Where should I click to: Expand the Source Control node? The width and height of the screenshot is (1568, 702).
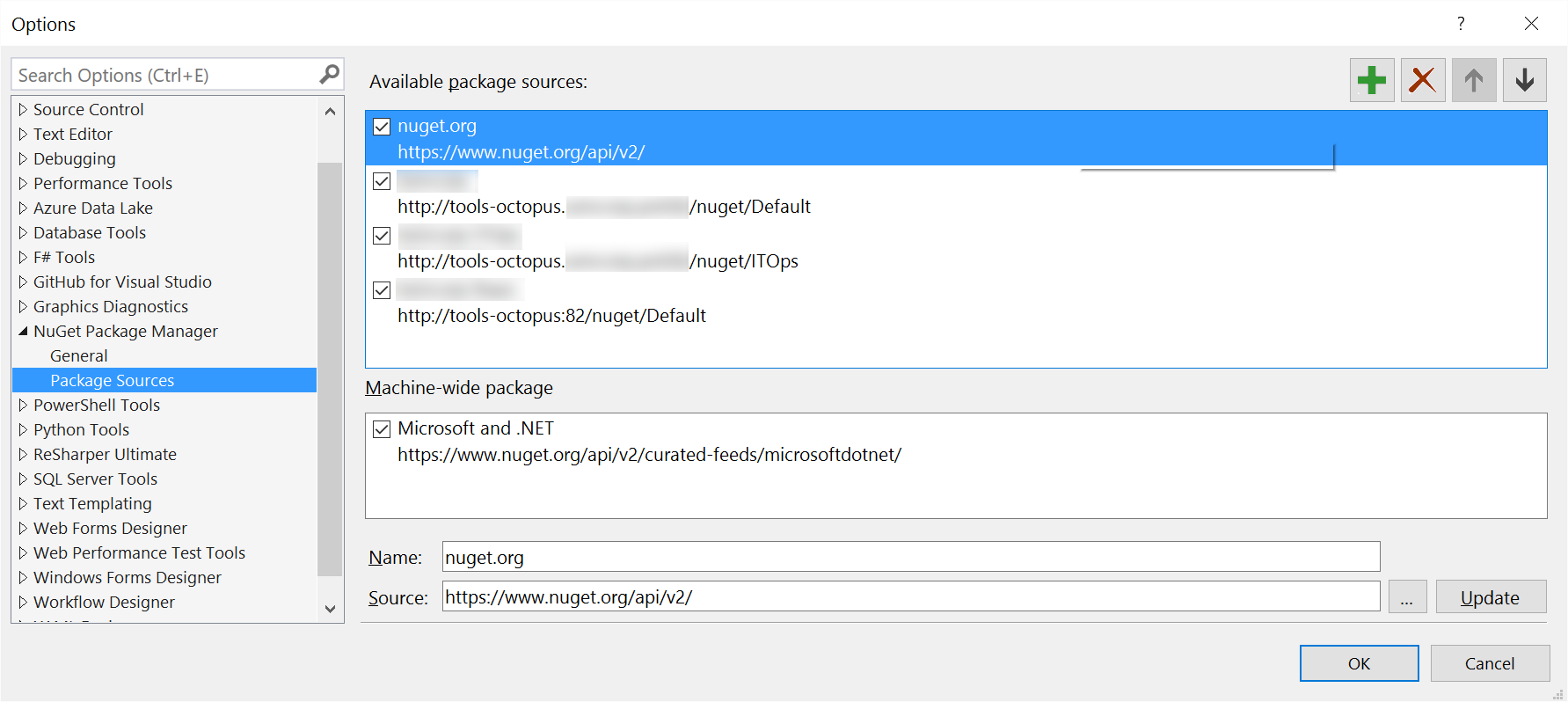point(23,110)
